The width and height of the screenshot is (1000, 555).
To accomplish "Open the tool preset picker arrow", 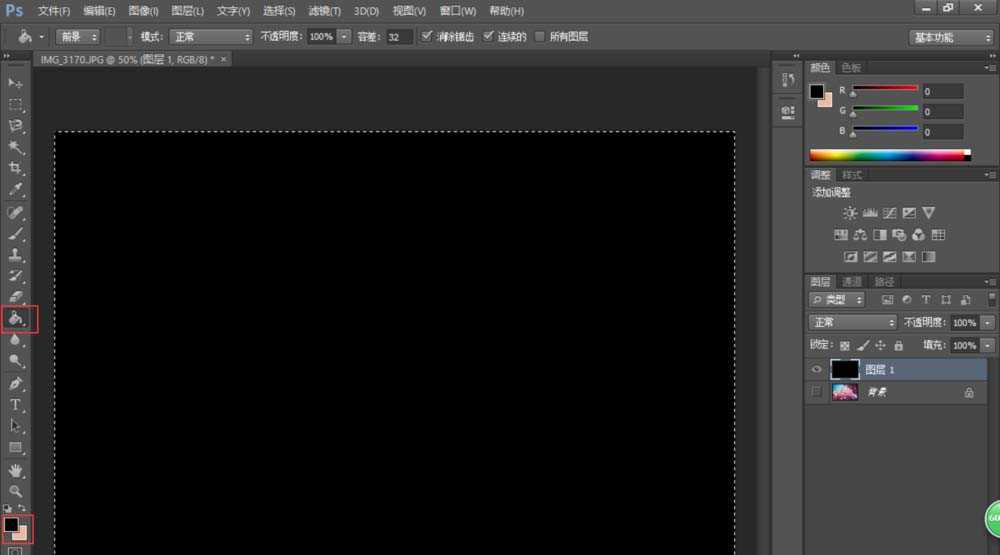I will [41, 37].
